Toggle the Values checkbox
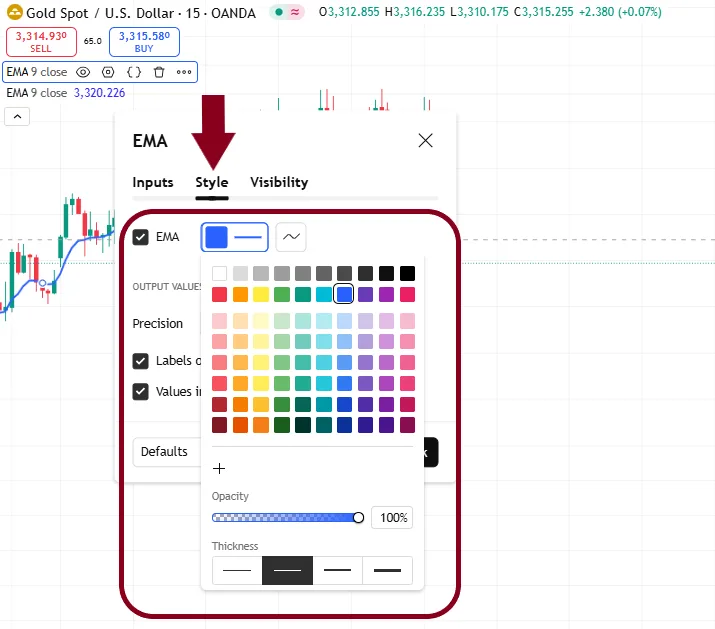This screenshot has width=715, height=629. (x=141, y=391)
